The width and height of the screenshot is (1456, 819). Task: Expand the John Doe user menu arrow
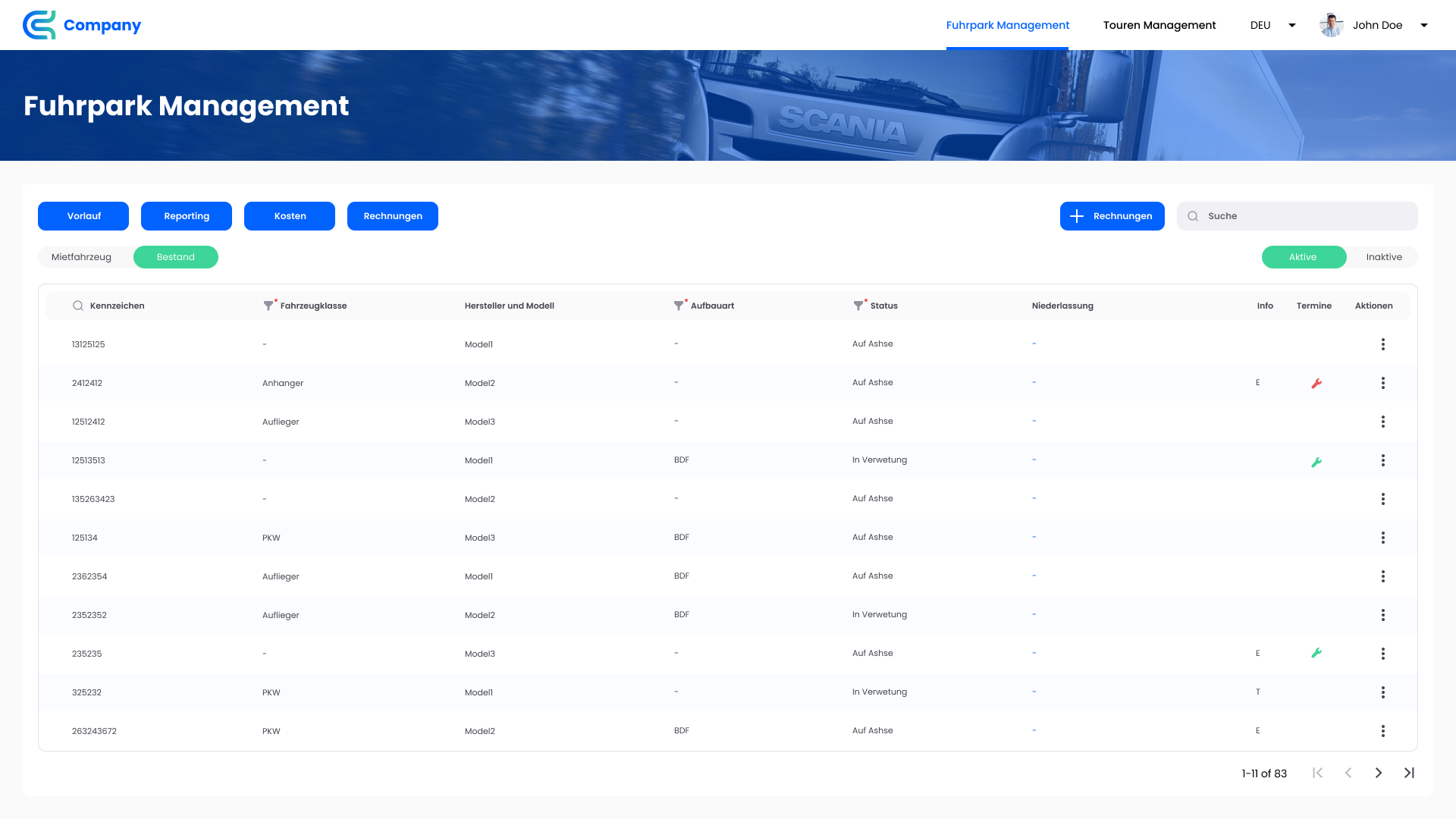[1424, 25]
